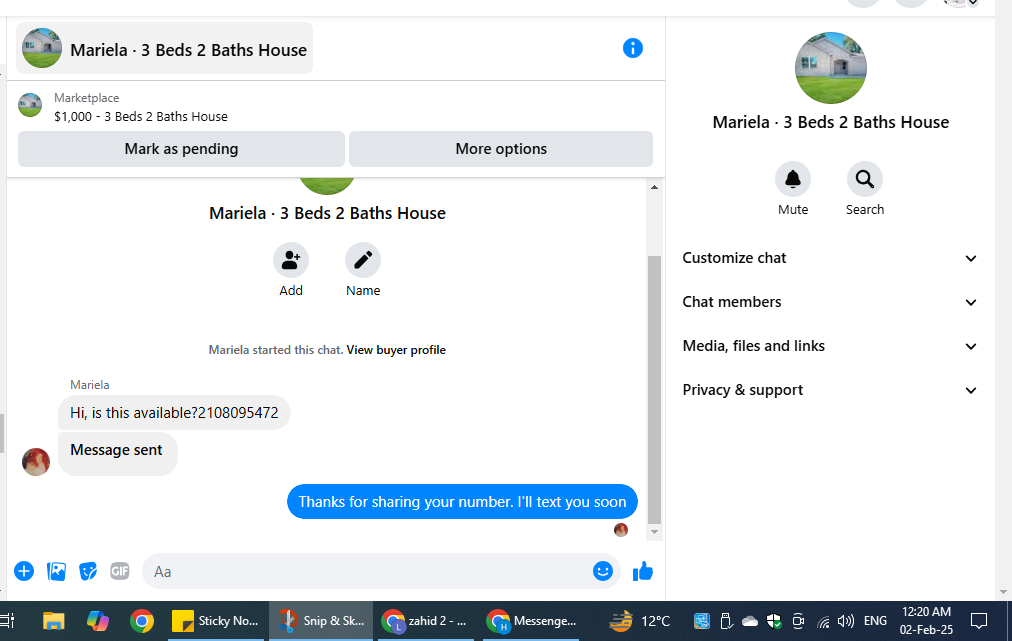Click the chat header Mariela 3 Beds 2 Baths House
The width and height of the screenshot is (1012, 641).
pos(165,48)
